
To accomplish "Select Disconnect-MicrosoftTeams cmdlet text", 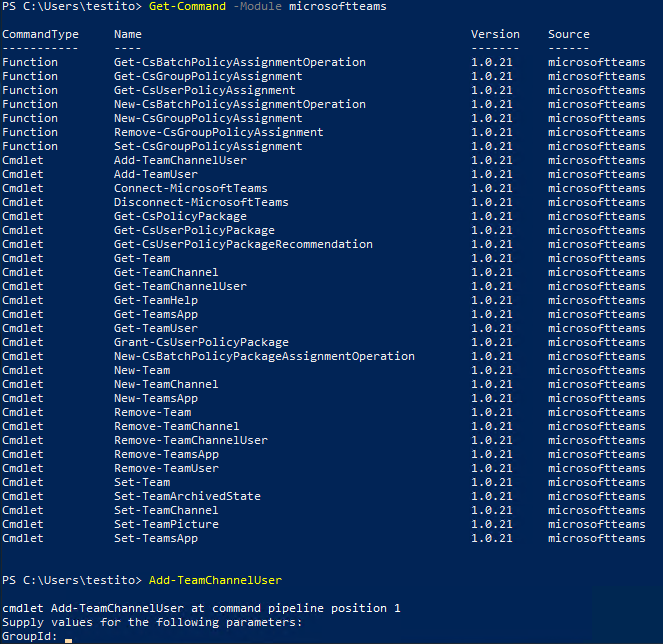I will click(201, 202).
